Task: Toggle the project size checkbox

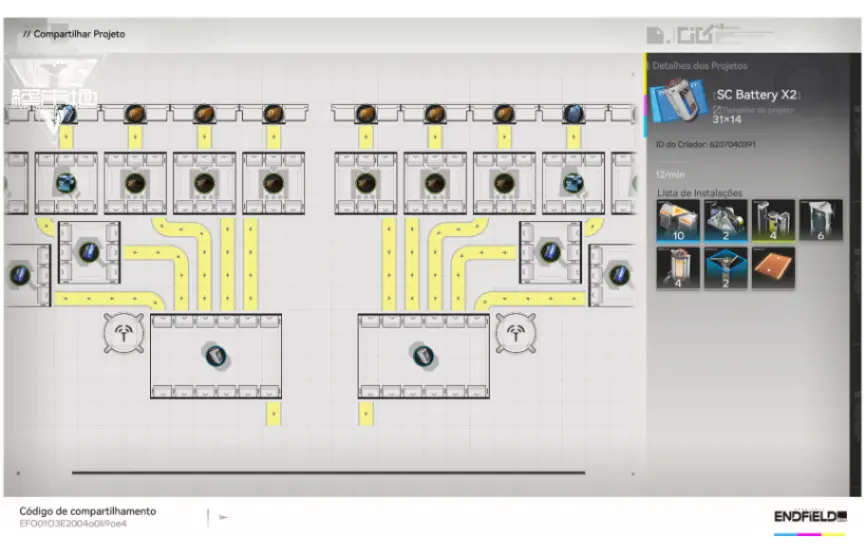Action: [x=717, y=109]
